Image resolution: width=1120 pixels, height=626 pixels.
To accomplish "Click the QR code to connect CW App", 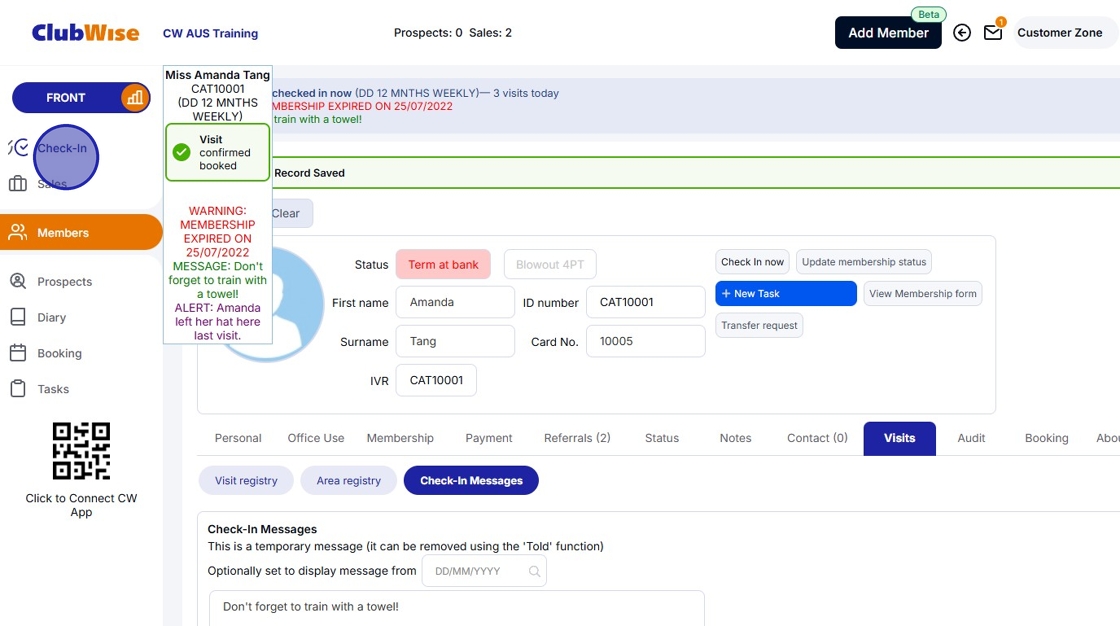I will point(81,451).
